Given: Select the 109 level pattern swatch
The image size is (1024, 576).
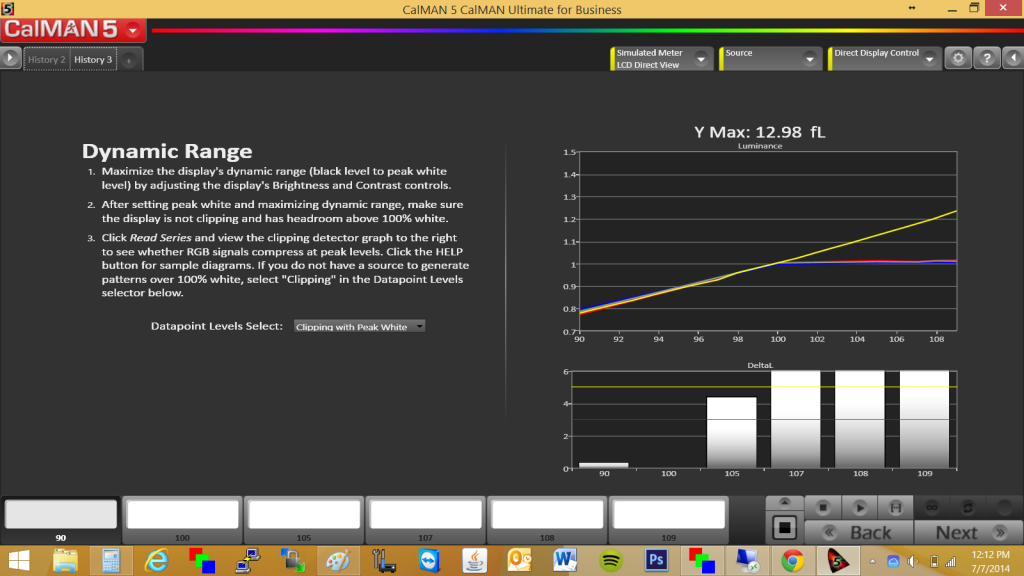Looking at the screenshot, I should click(669, 514).
